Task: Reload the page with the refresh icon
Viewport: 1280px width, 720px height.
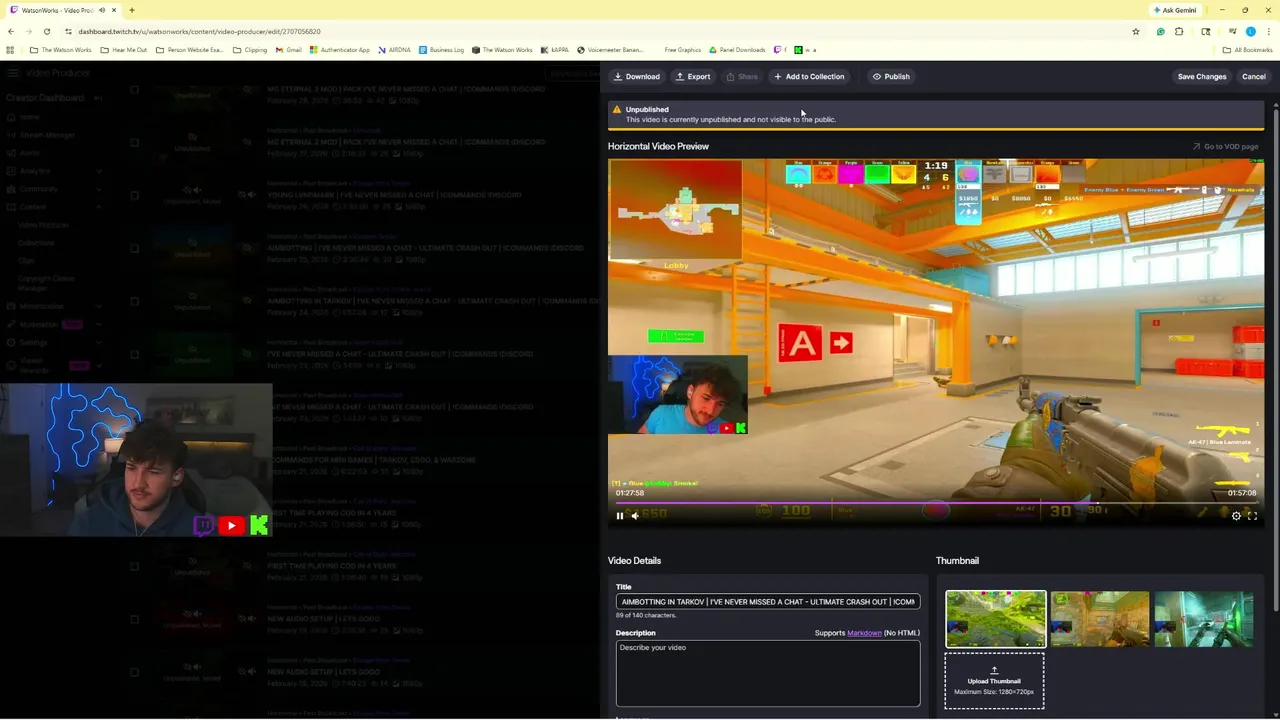Action: click(47, 31)
